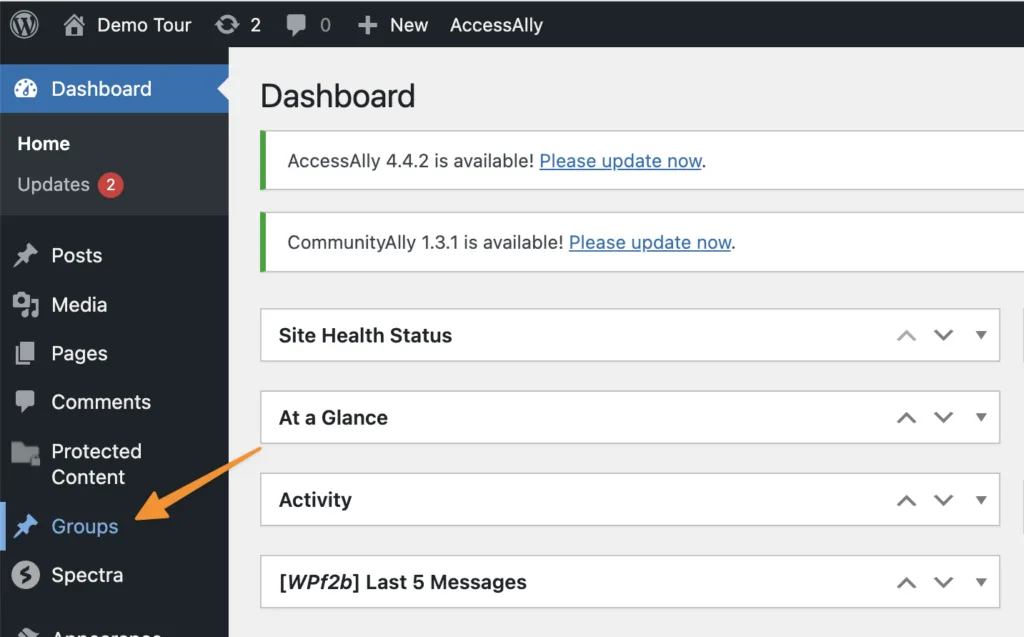Select the Media library icon
This screenshot has height=637, width=1024.
coord(28,304)
